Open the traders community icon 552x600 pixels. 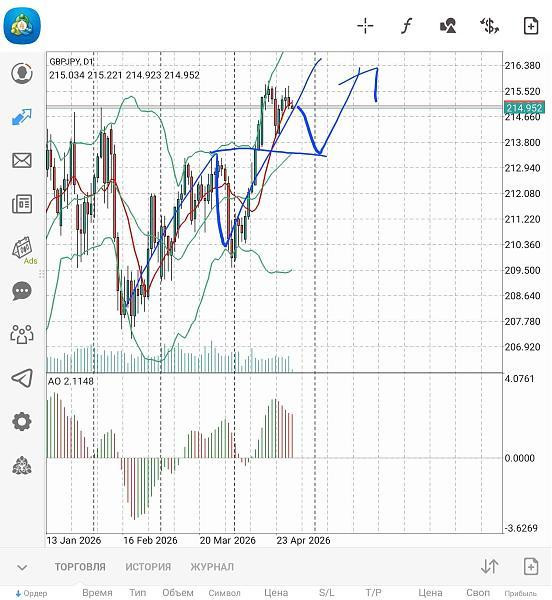[22, 334]
